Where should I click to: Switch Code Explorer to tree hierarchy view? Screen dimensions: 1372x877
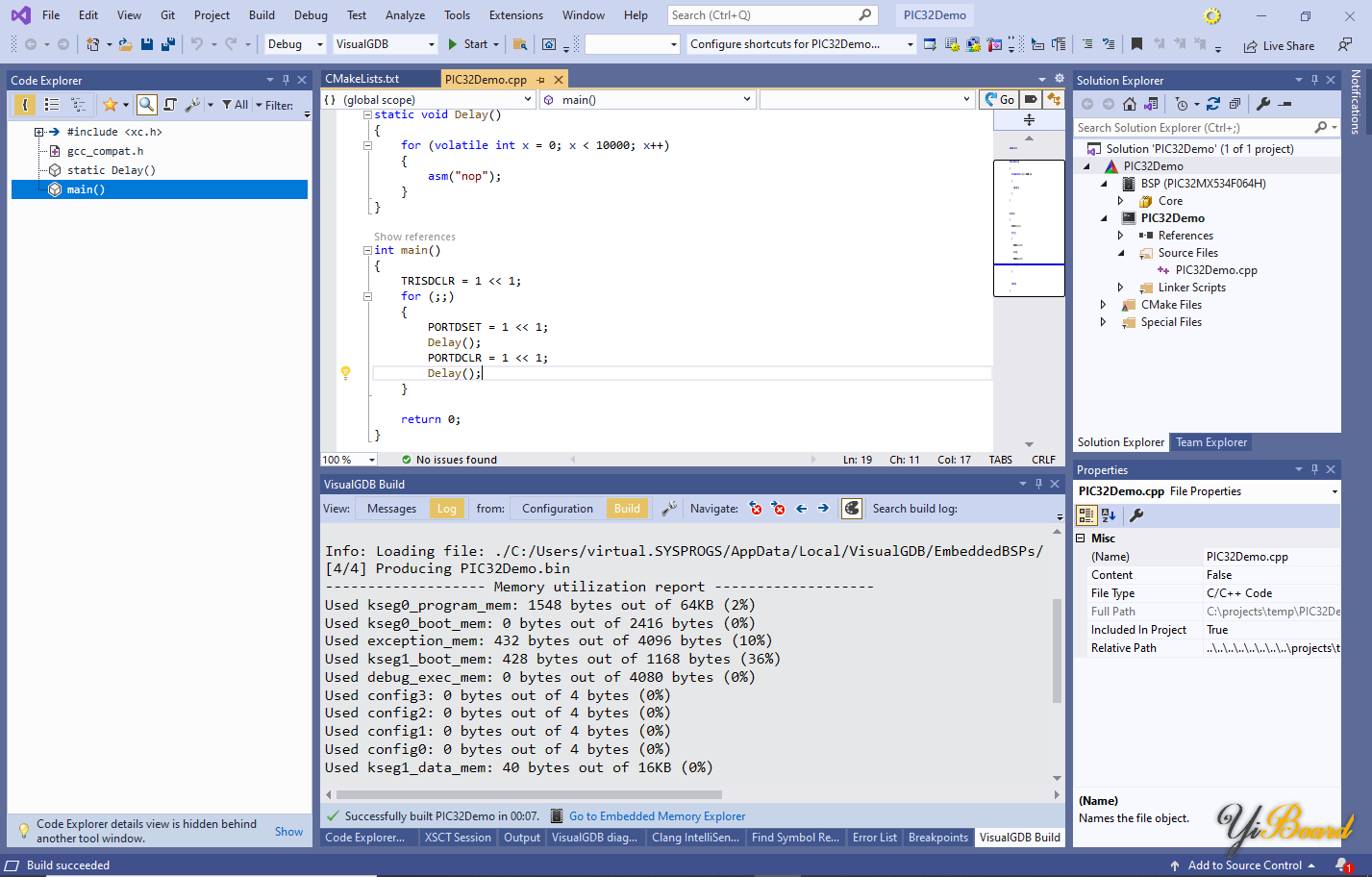click(78, 105)
